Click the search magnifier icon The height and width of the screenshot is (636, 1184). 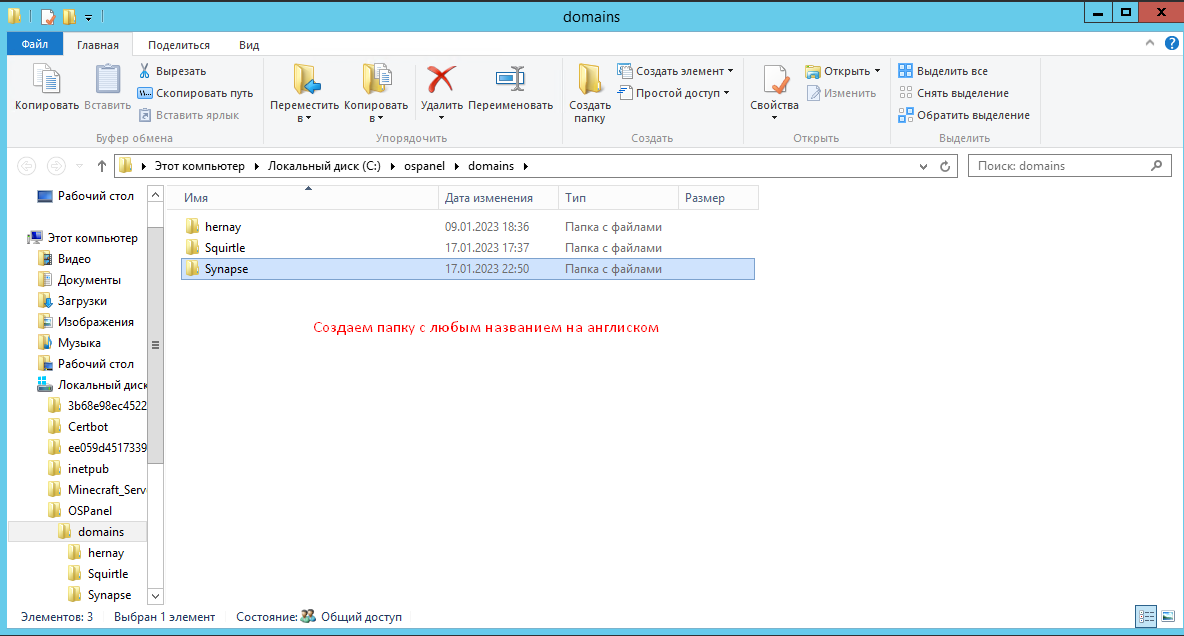click(1156, 165)
